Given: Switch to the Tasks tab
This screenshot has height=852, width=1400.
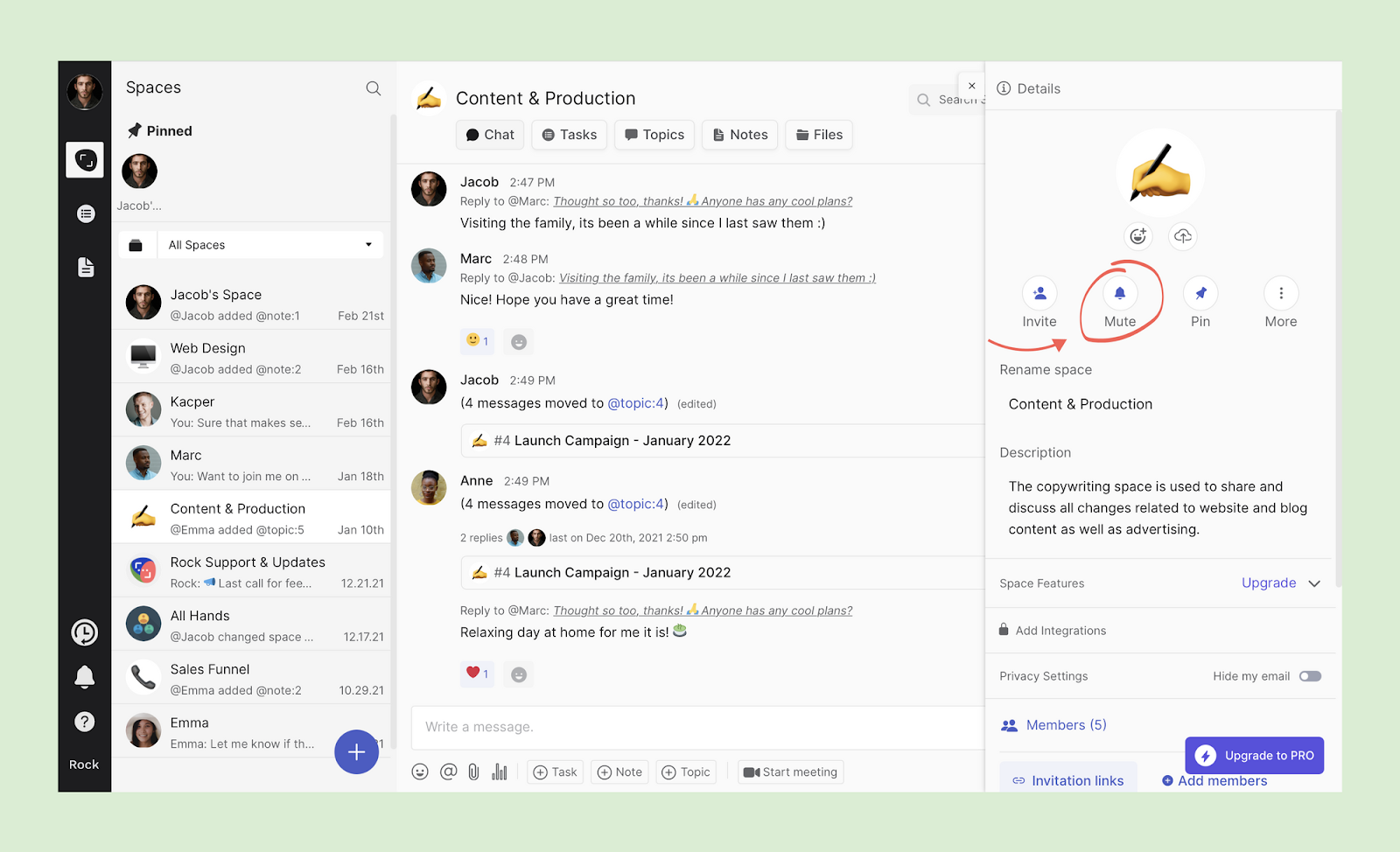Looking at the screenshot, I should [x=569, y=135].
